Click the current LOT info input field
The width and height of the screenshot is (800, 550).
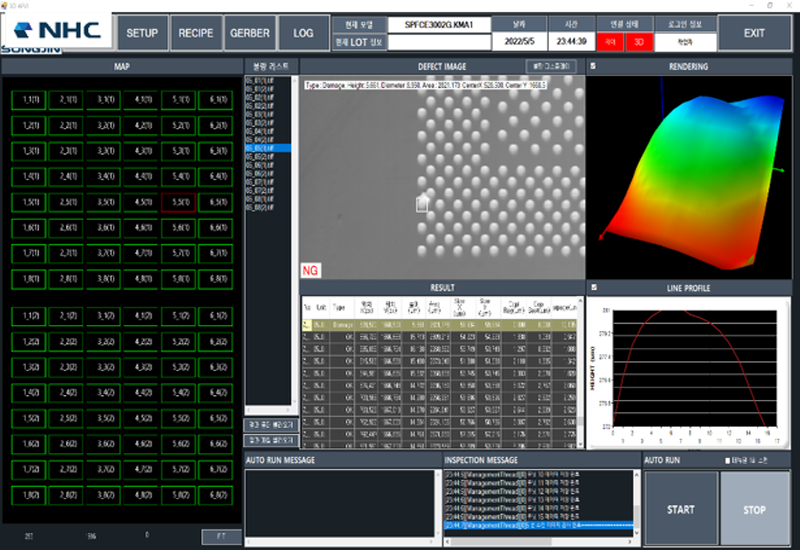438,42
